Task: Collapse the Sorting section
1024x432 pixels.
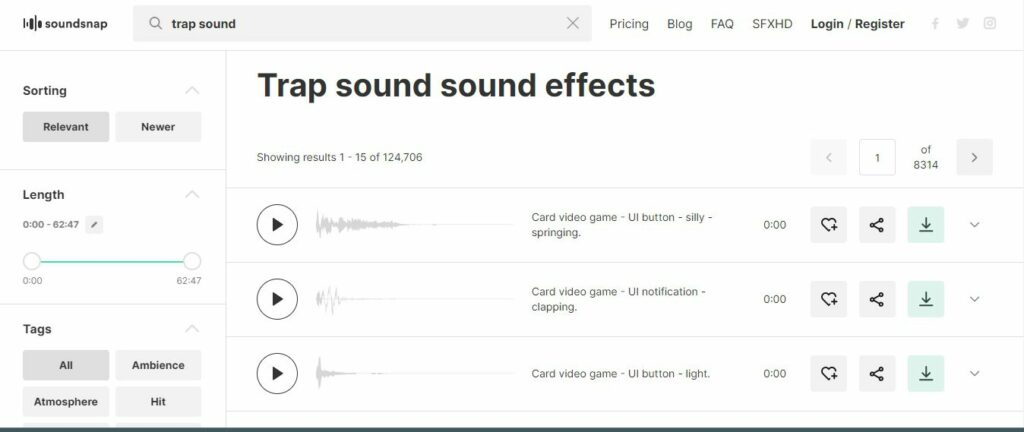Action: [192, 90]
